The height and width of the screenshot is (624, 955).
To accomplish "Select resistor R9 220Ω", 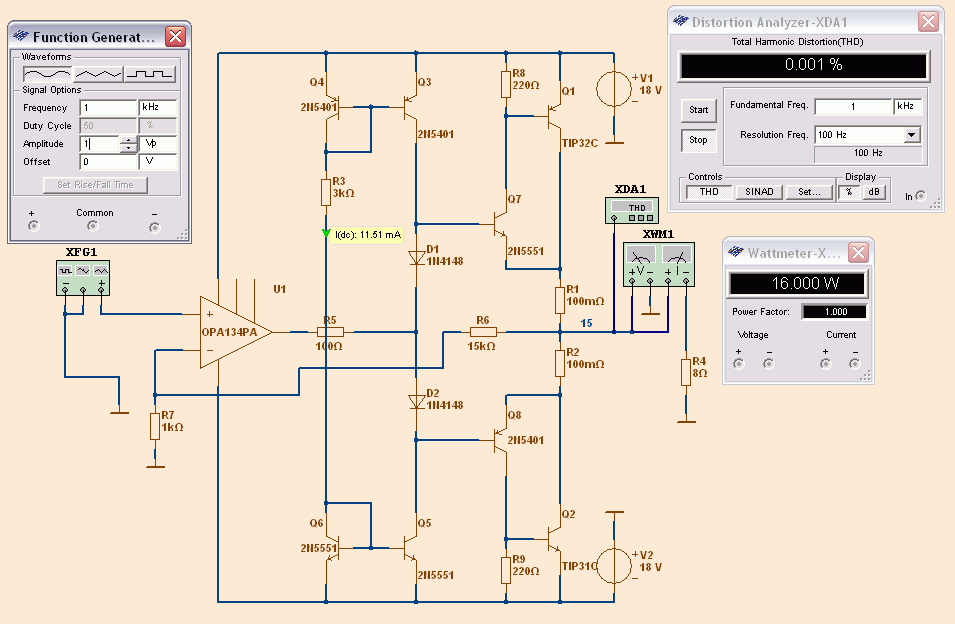I will (x=506, y=570).
